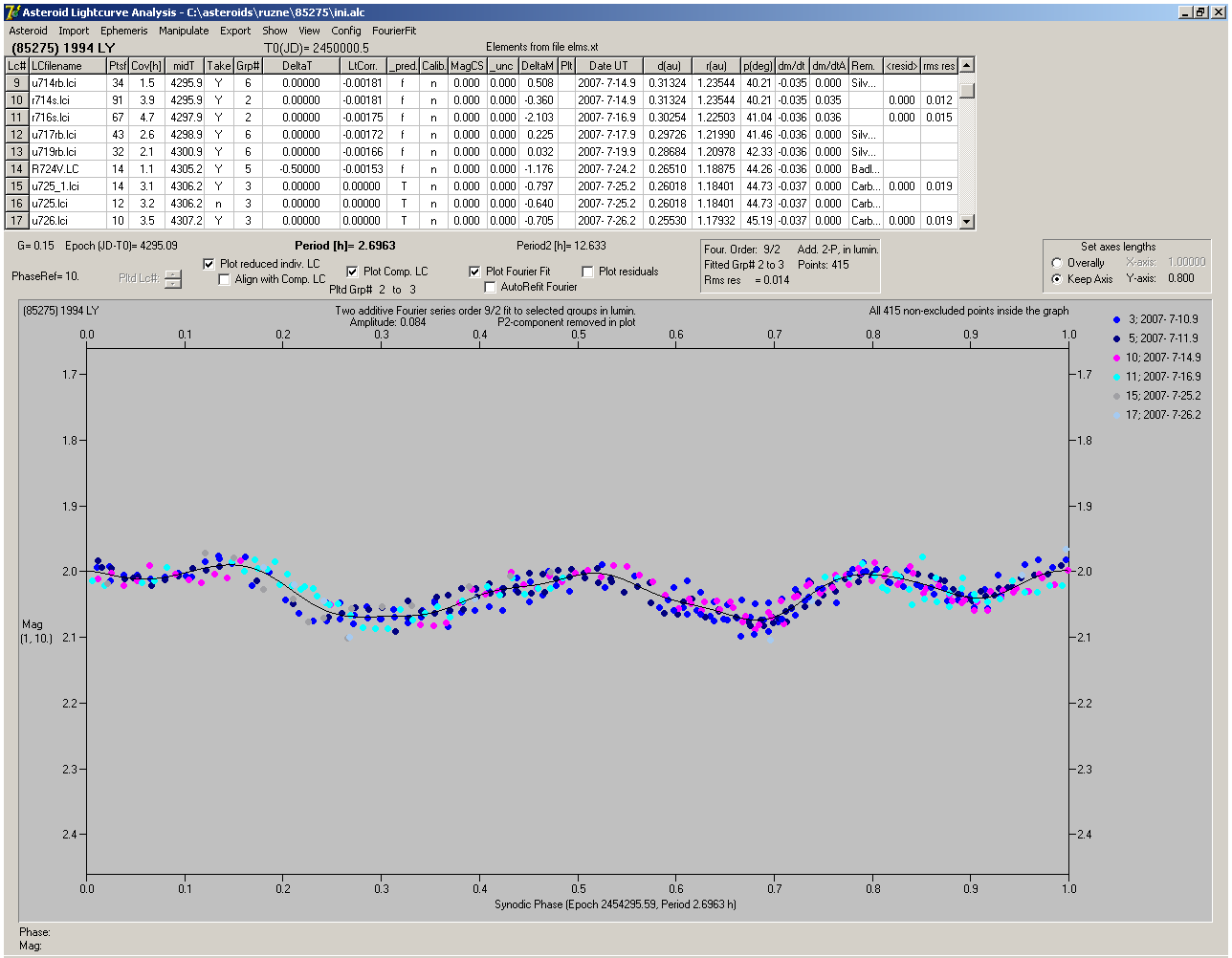1232x958 pixels.
Task: Click the X-axis length value 1.00000
Action: pyautogui.click(x=1186, y=262)
